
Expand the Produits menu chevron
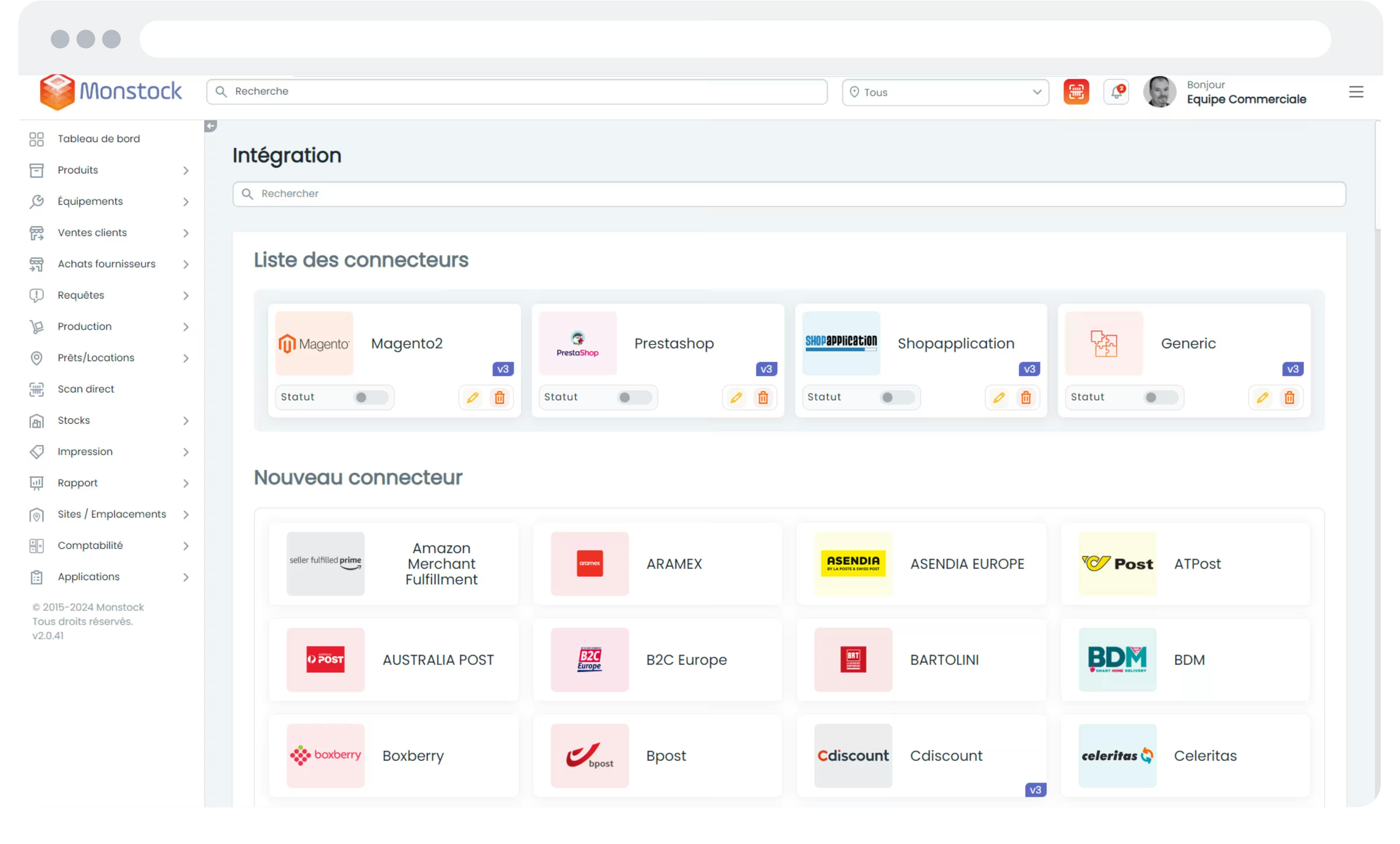tap(186, 170)
